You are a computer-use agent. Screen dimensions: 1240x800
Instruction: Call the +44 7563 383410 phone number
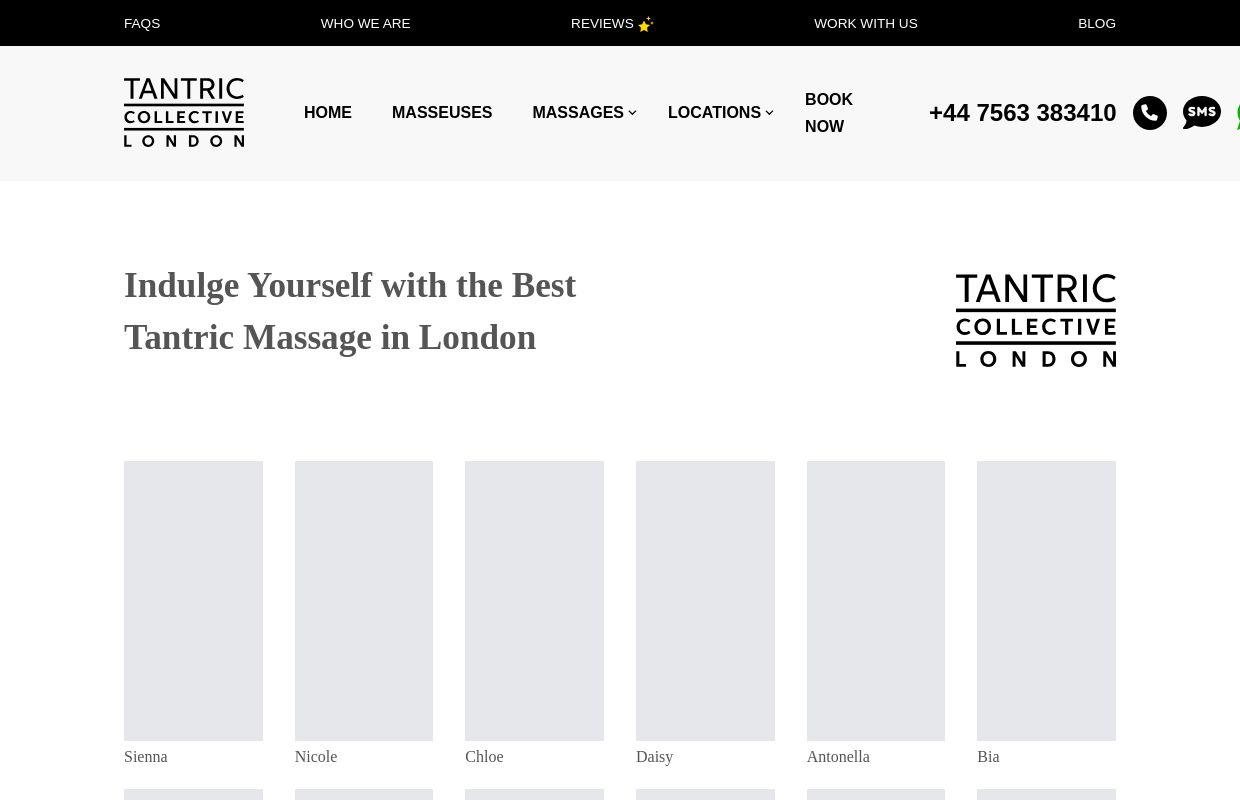click(x=1022, y=113)
